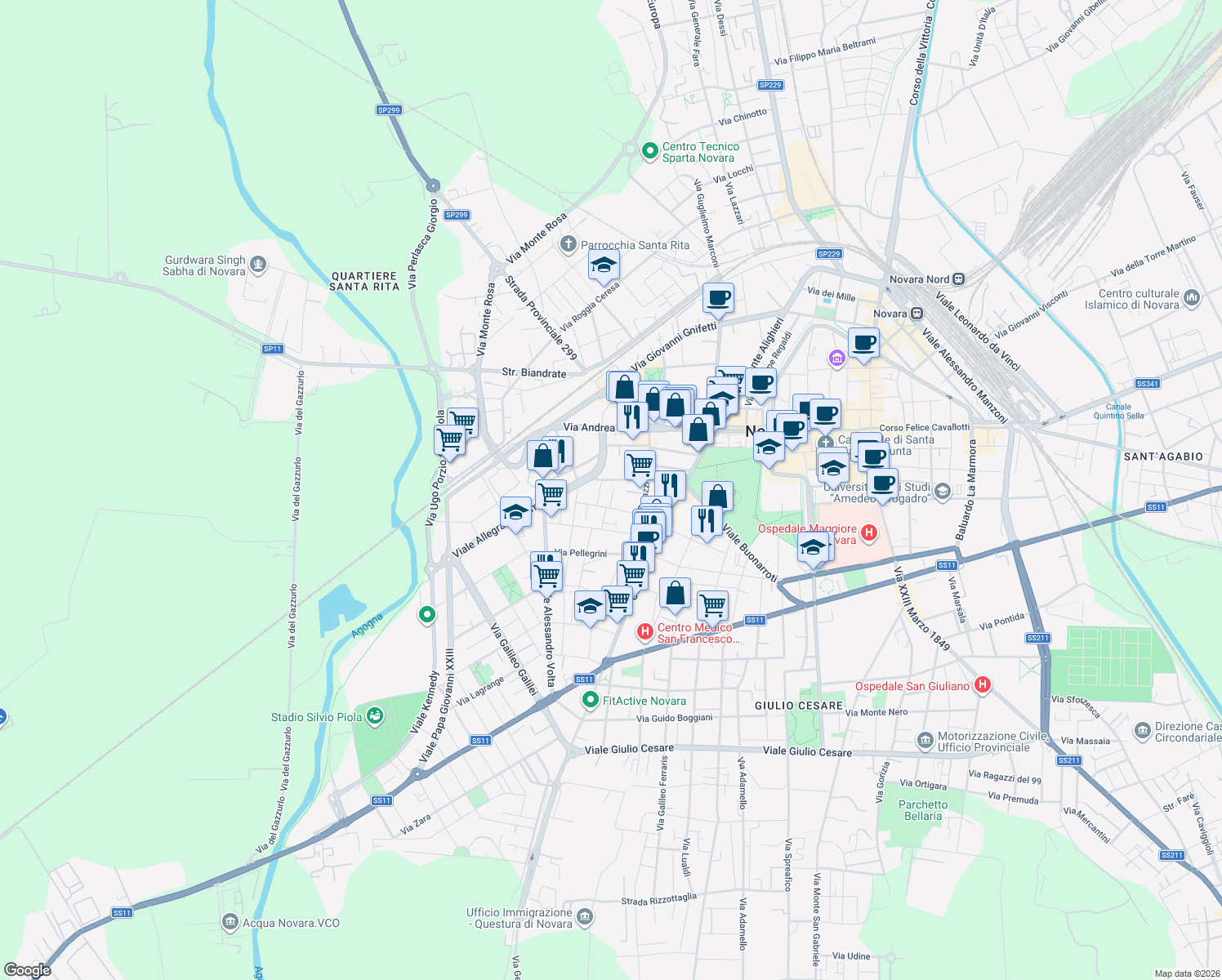Screen dimensions: 1222x980
Task: Open the Centro Tecnico Sparta Novara marker
Action: point(649,151)
